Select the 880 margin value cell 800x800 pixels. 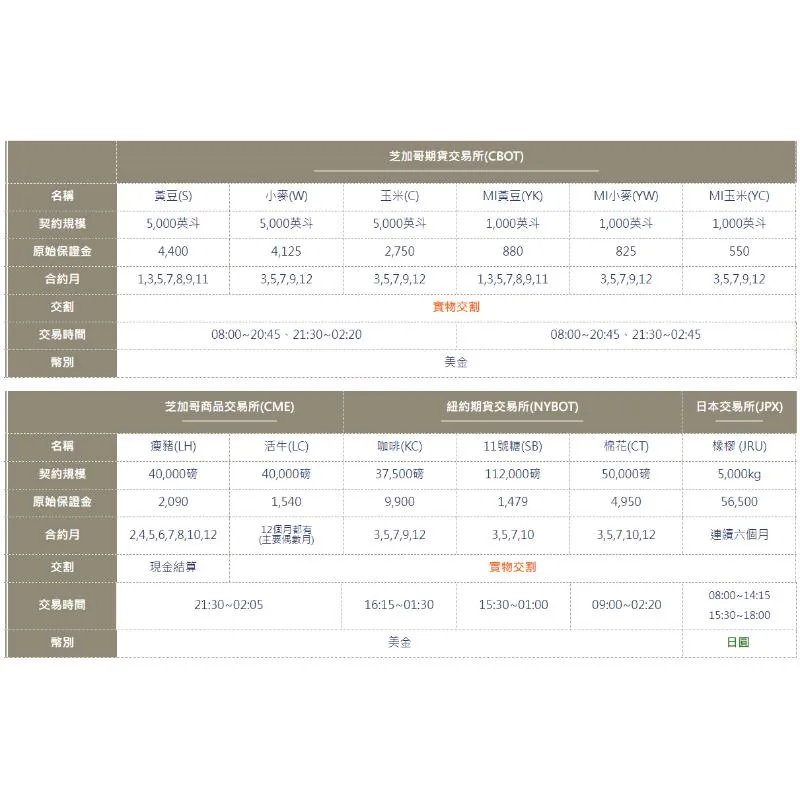[512, 251]
